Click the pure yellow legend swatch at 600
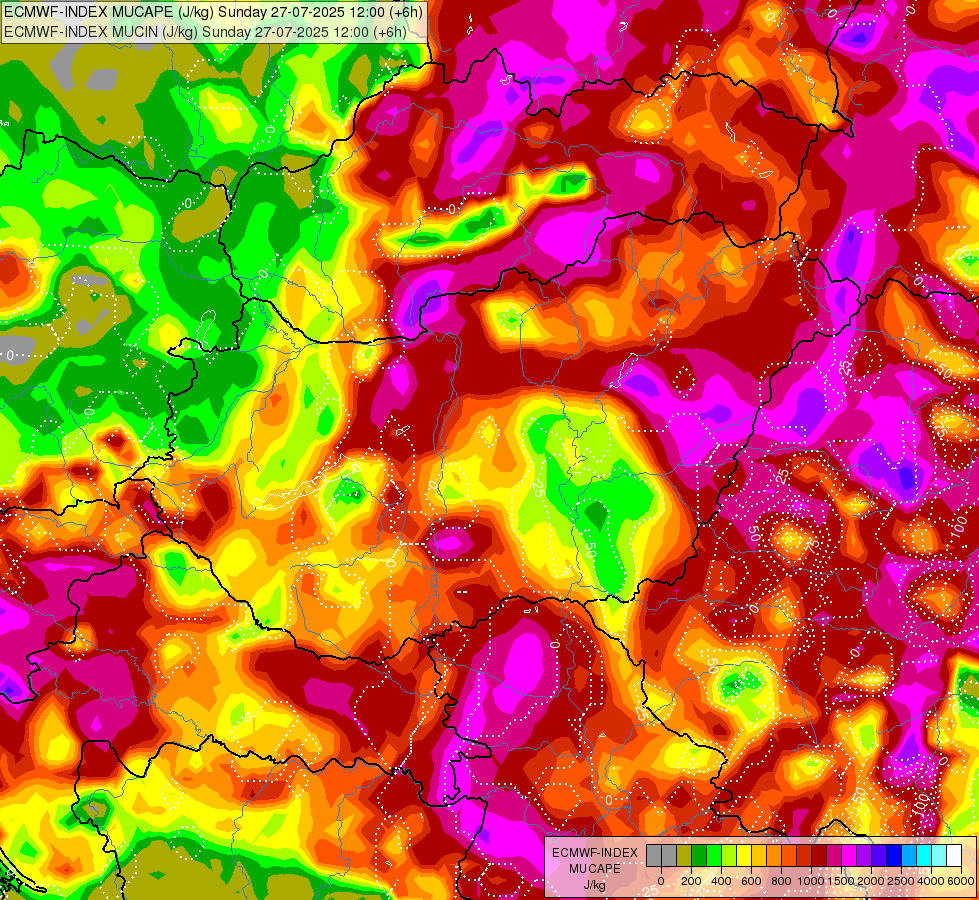The image size is (979, 900). pos(744,856)
